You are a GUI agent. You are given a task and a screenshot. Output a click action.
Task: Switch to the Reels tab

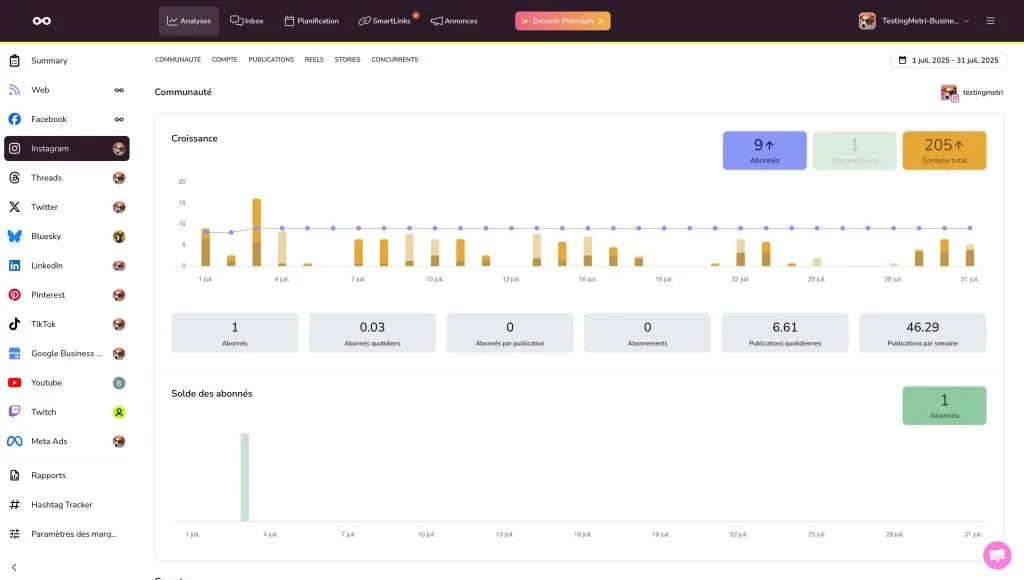pyautogui.click(x=314, y=60)
